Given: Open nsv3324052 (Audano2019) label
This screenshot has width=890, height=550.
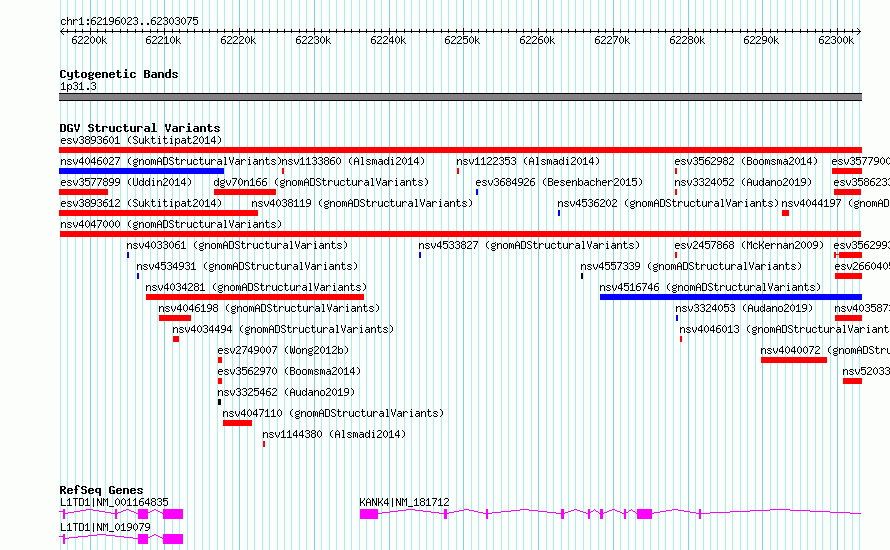Looking at the screenshot, I should (743, 182).
